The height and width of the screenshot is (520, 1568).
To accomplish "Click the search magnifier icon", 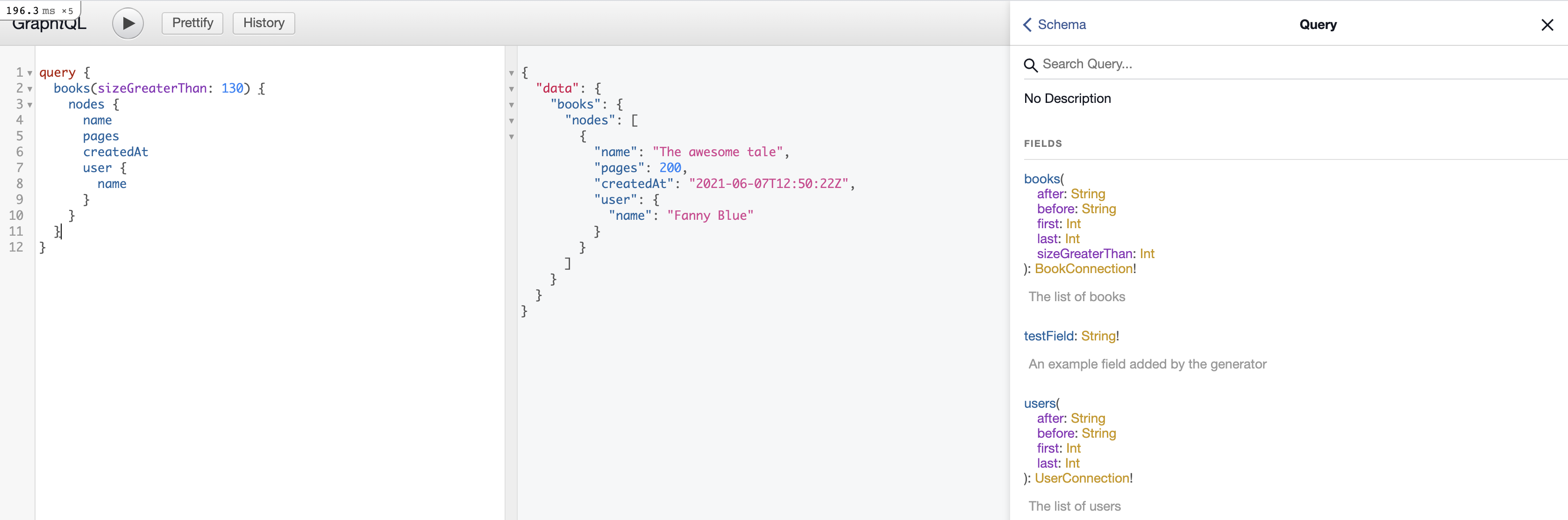I will (x=1030, y=65).
